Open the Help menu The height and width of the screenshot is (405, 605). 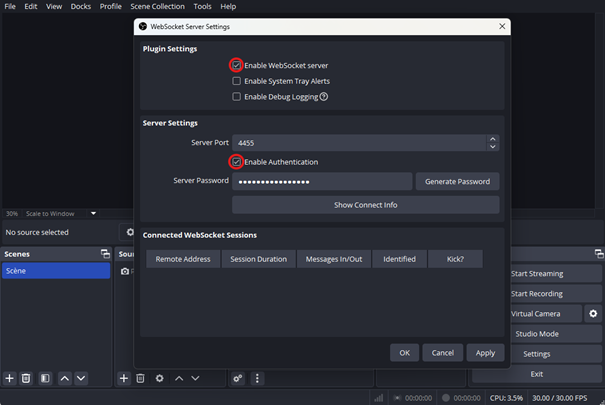(x=228, y=7)
